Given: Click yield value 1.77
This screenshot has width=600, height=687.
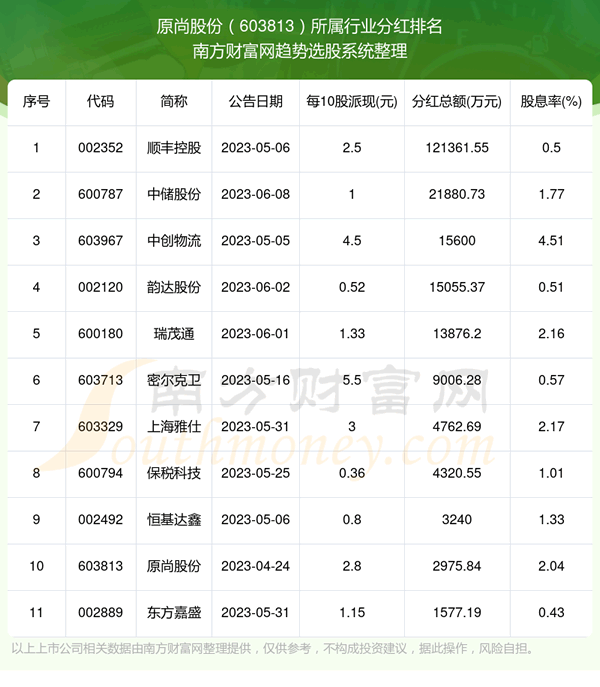Looking at the screenshot, I should point(551,194).
